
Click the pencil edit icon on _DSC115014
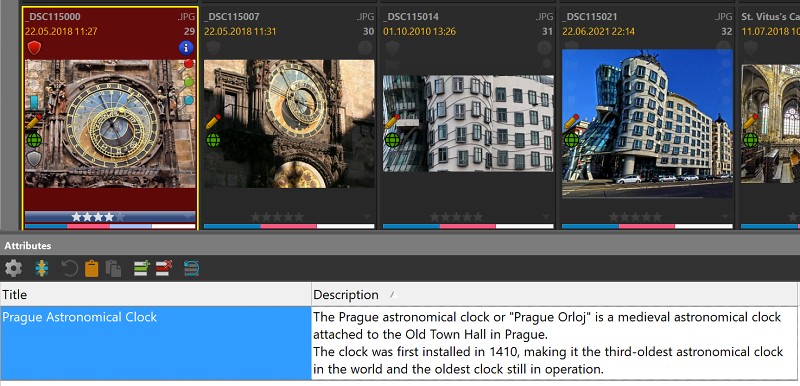(392, 121)
